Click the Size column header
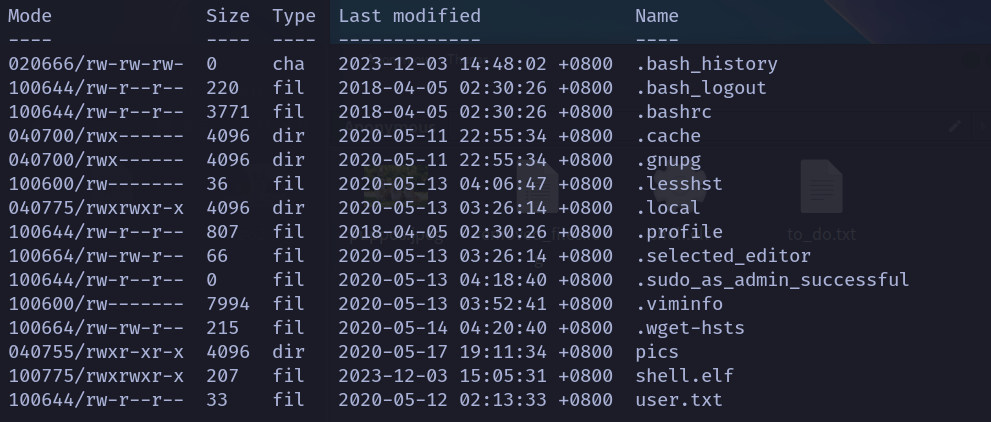Screen dimensions: 991x422 (227, 16)
